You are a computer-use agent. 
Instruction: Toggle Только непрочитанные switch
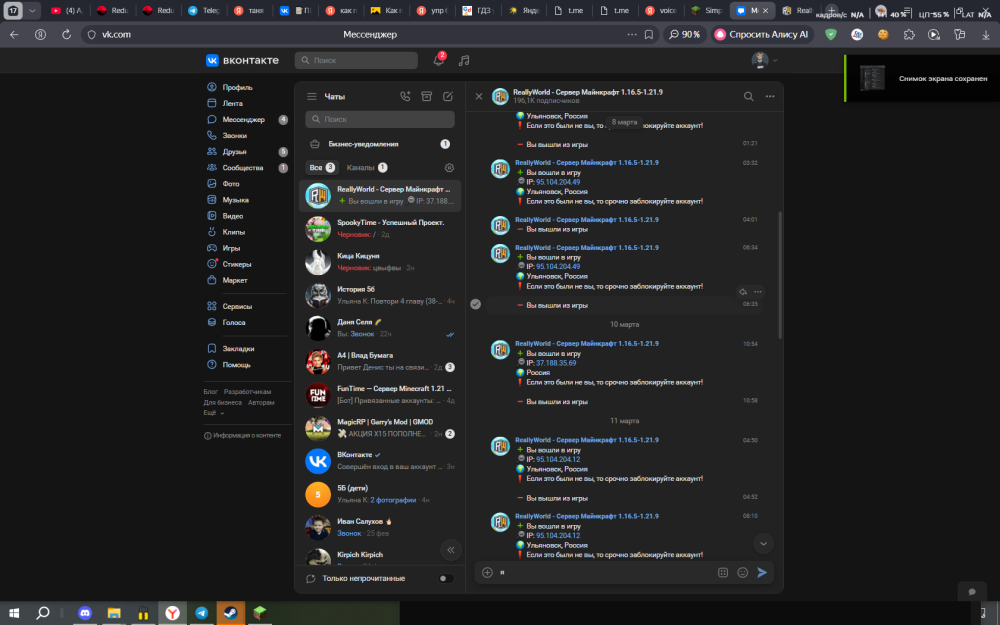coord(446,578)
